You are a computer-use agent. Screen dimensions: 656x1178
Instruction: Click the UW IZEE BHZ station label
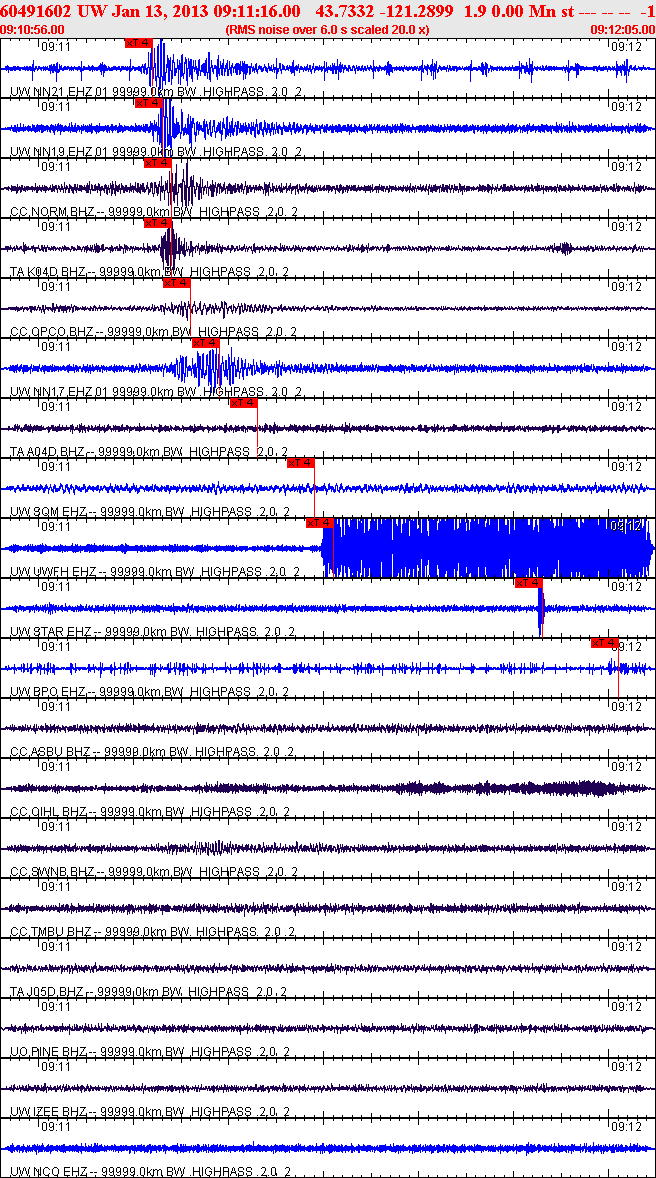(x=150, y=1113)
